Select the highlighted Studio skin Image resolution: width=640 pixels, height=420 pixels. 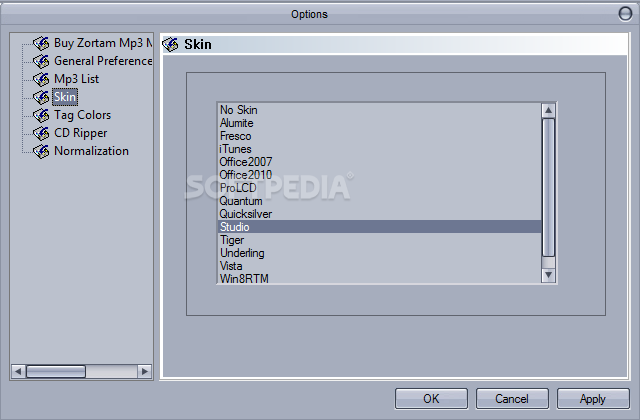pyautogui.click(x=380, y=227)
